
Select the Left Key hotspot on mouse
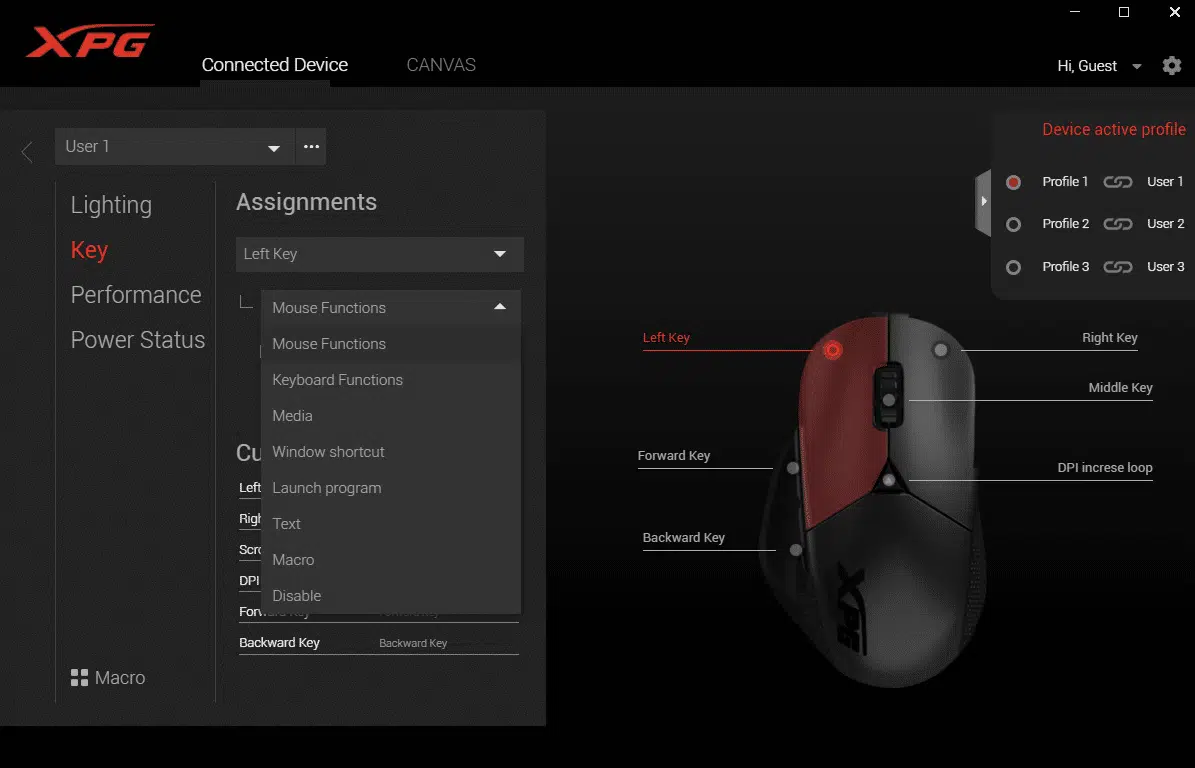click(832, 350)
